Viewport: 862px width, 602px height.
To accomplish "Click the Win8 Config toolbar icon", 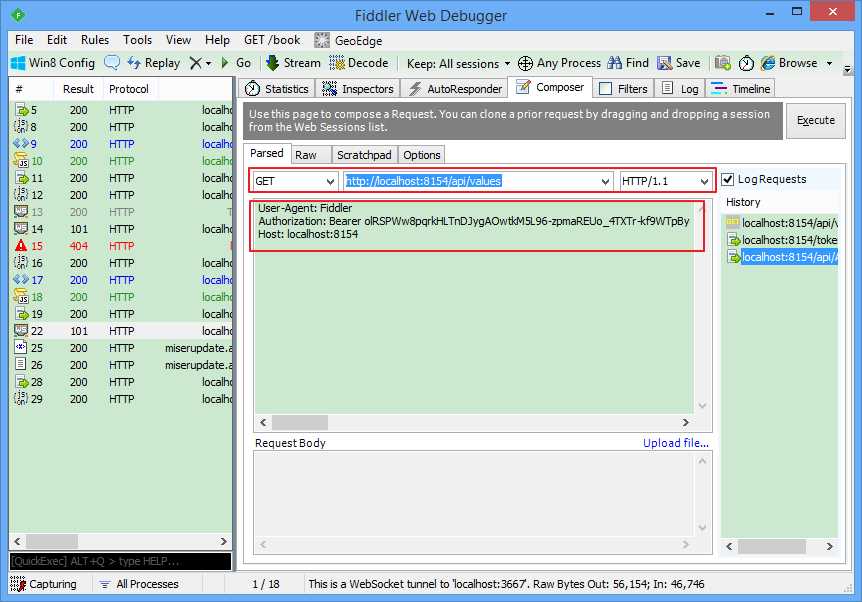I will (18, 63).
